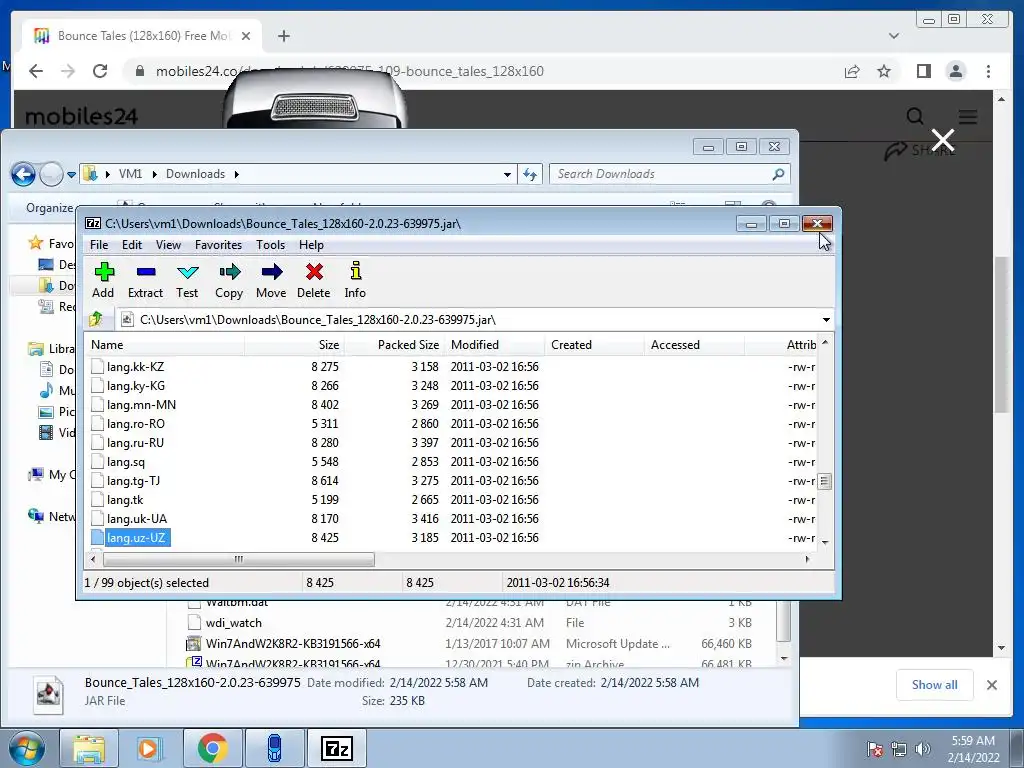Click VM1 in Explorer breadcrumb

coord(130,174)
